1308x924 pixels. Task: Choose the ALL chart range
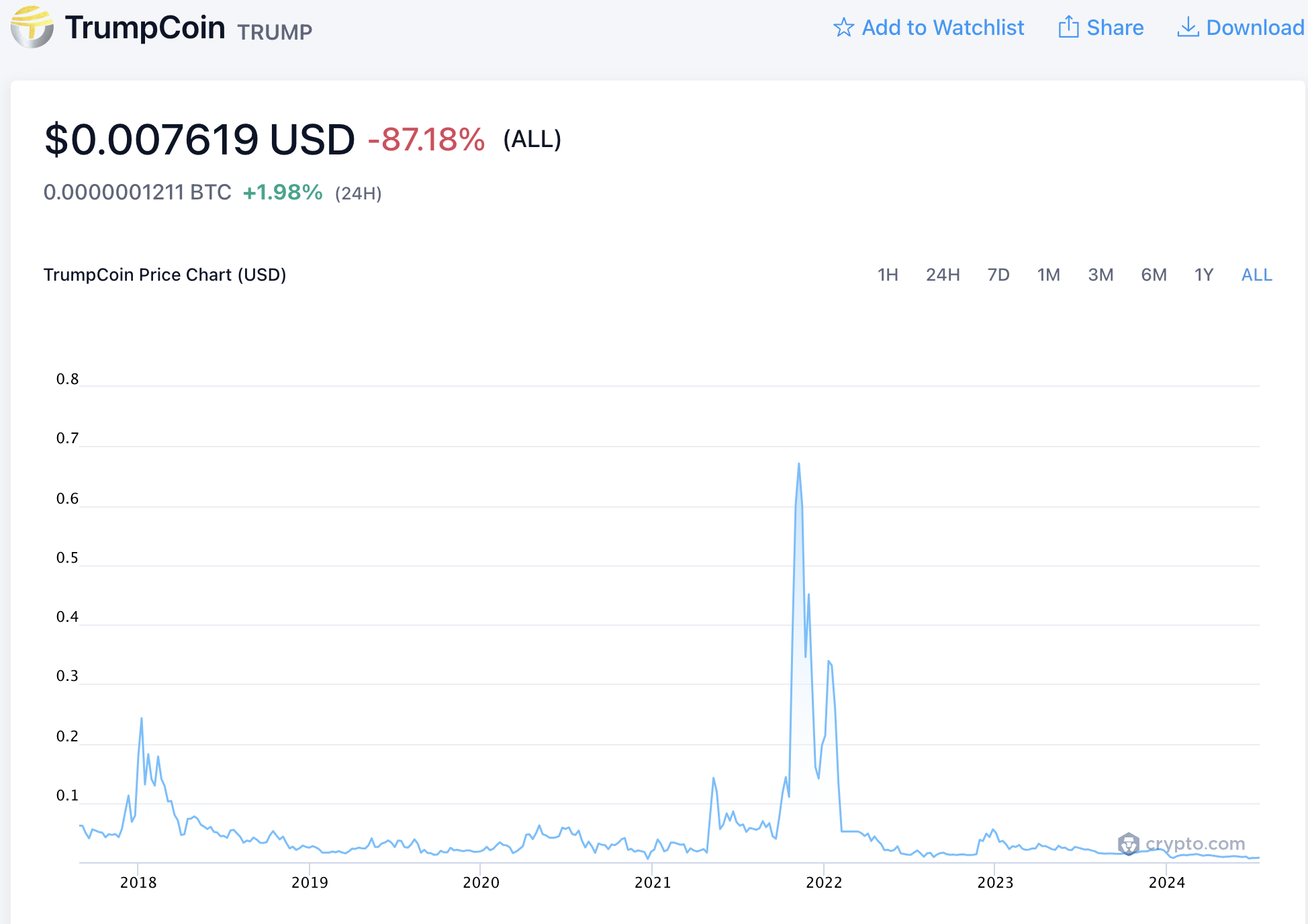click(x=1256, y=275)
